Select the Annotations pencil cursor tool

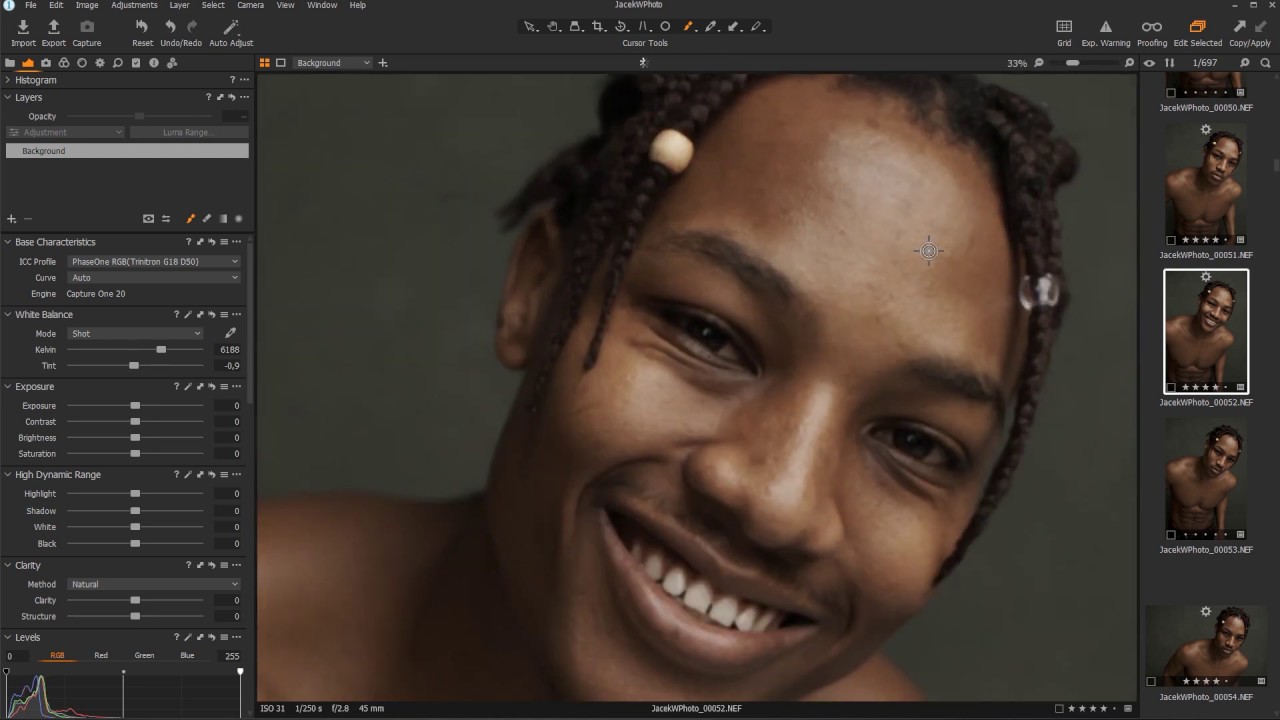click(756, 27)
